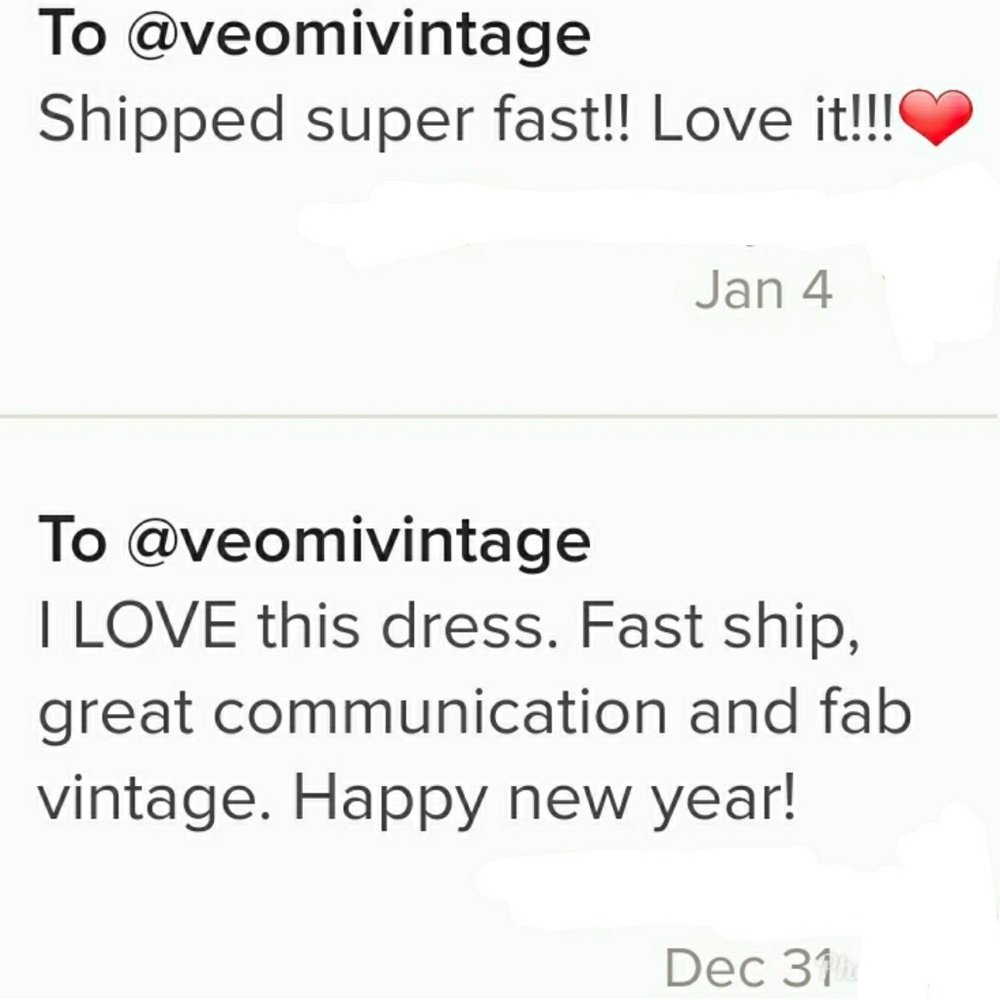The width and height of the screenshot is (1000, 1000).
Task: Click "To" before @veomivintage in the dress review
Action: click(71, 541)
